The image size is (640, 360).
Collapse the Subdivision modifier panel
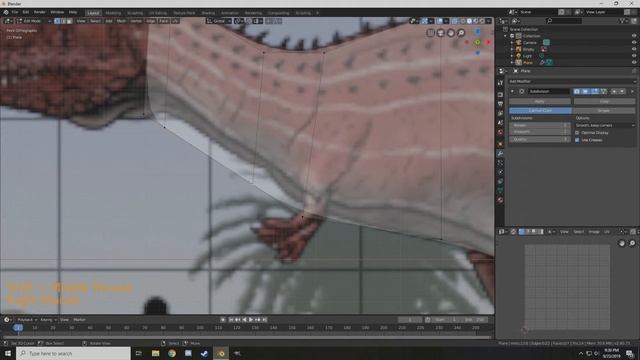(512, 91)
